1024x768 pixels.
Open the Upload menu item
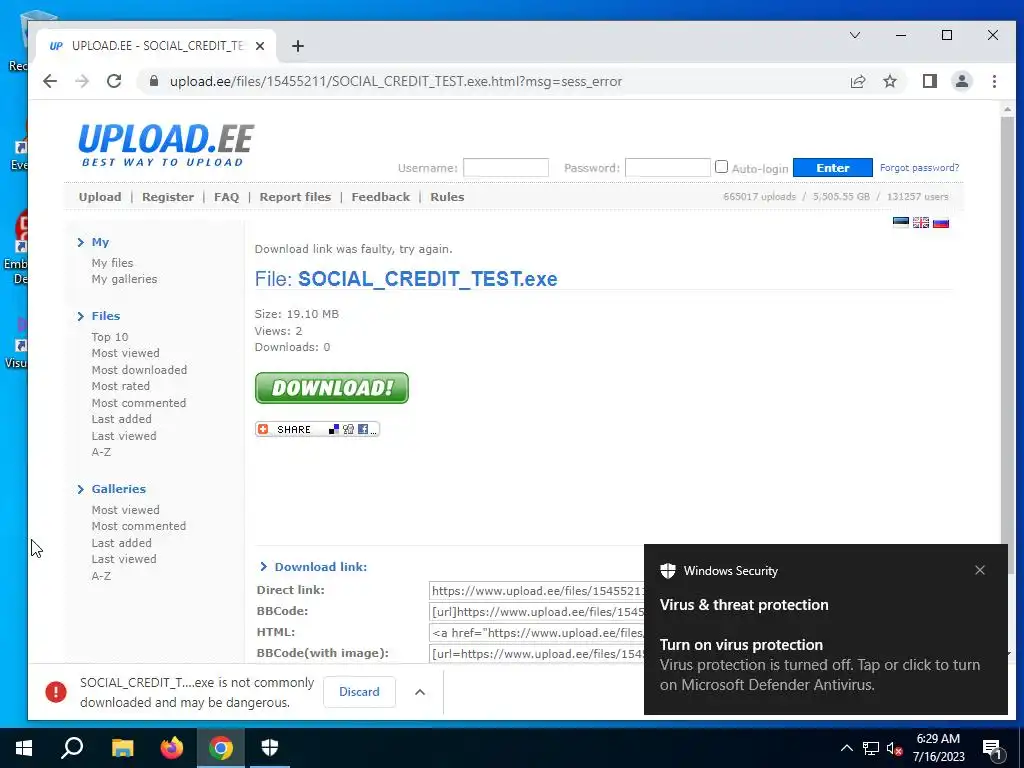tap(100, 197)
